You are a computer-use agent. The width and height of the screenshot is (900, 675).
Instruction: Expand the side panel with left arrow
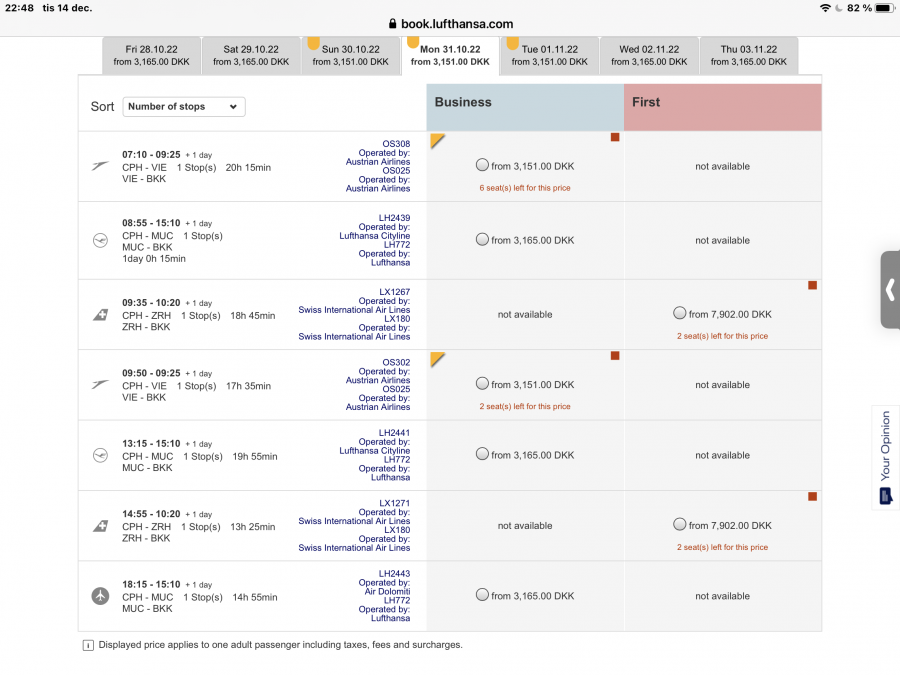(889, 290)
